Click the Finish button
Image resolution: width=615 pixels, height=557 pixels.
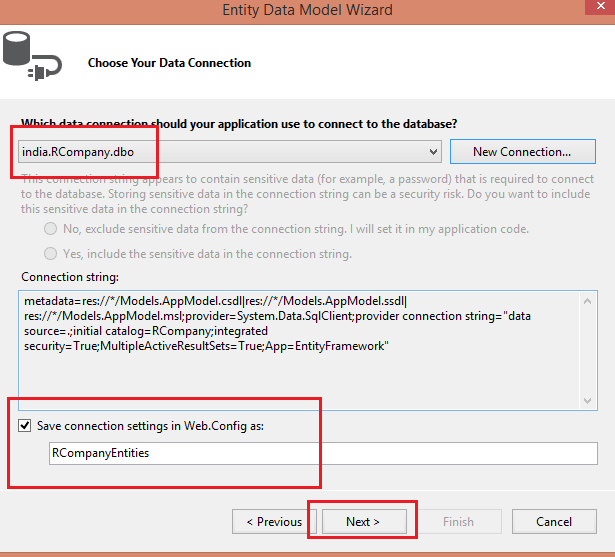459,522
